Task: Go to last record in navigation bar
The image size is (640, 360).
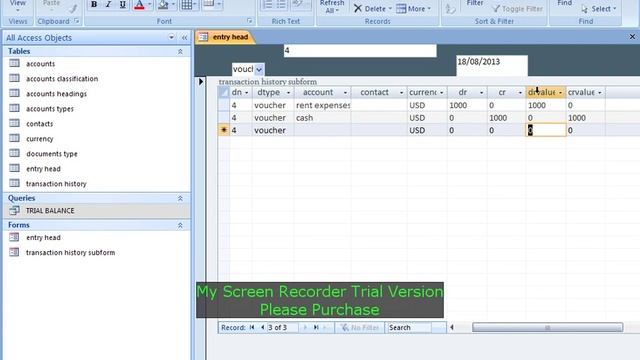Action: click(316, 327)
